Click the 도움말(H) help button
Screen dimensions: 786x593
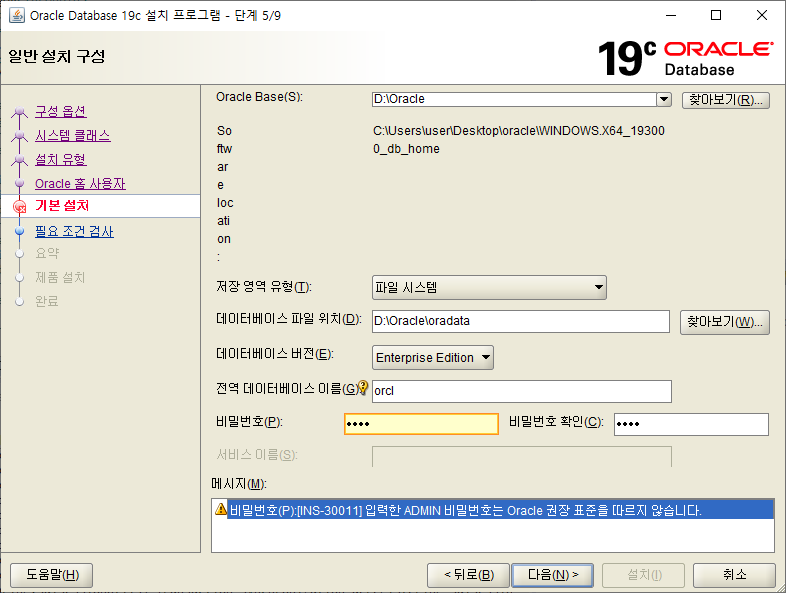pyautogui.click(x=52, y=574)
